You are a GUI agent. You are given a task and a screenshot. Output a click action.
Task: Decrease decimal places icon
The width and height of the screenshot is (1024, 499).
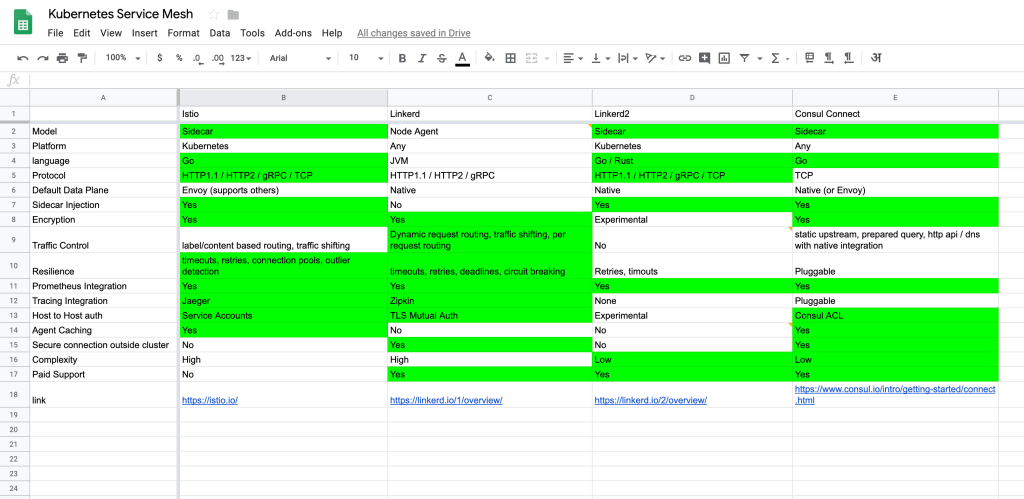(197, 58)
